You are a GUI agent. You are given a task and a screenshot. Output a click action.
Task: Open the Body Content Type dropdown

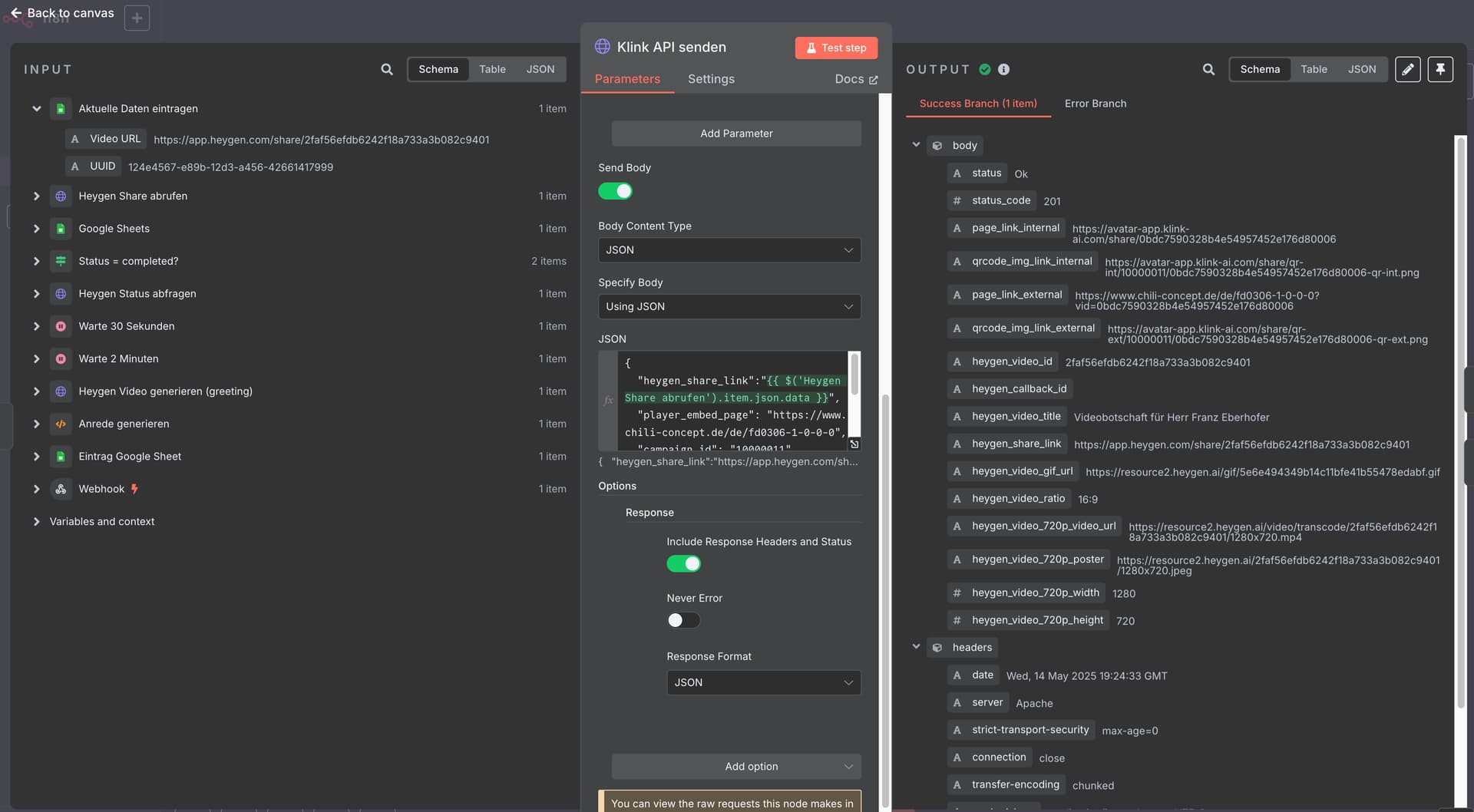click(729, 250)
